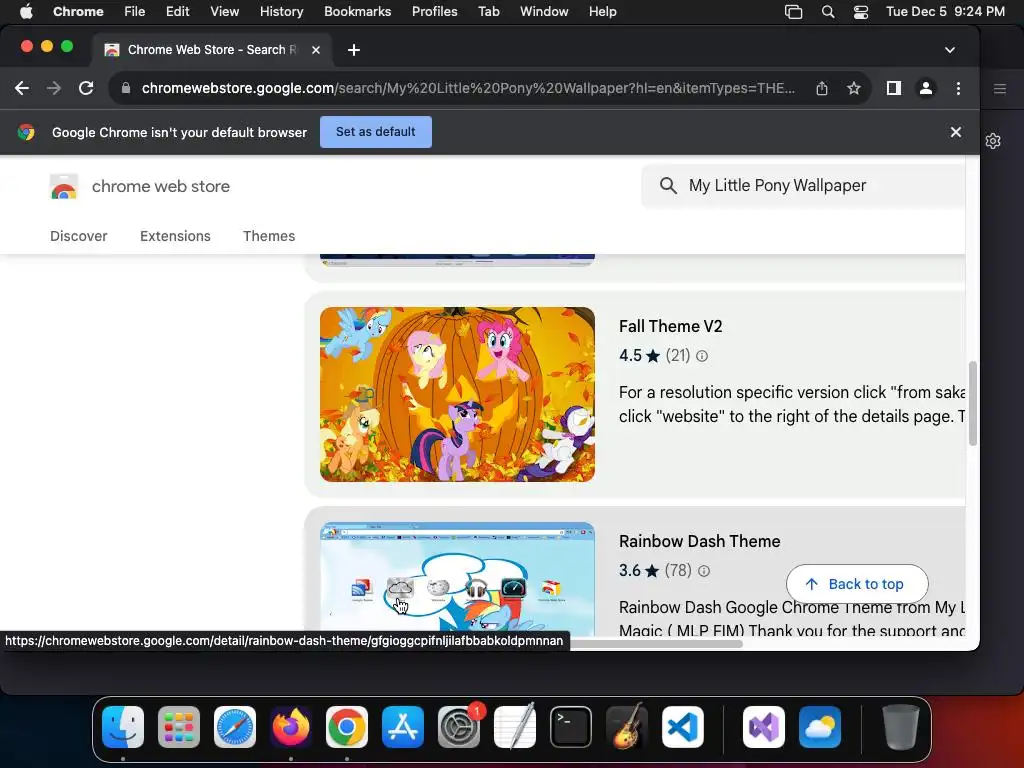
Task: Close the Chrome Web Store tab
Action: [315, 50]
